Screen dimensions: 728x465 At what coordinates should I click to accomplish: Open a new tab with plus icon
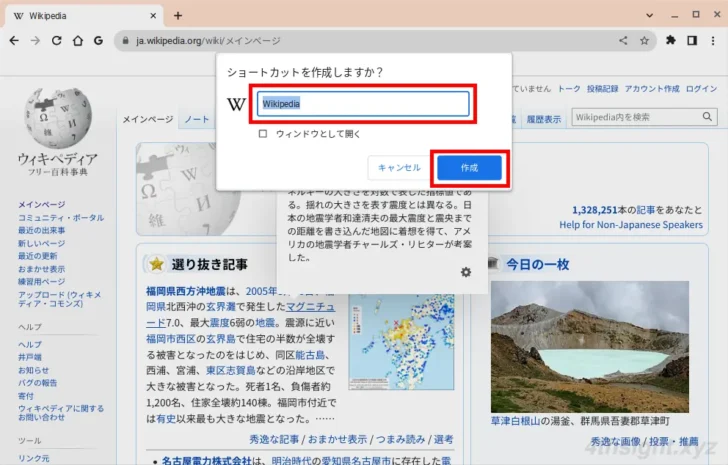point(178,16)
